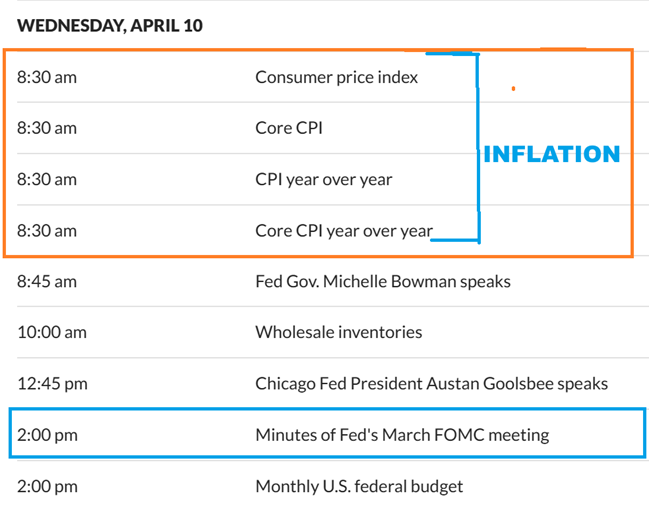Click Core CPI year over year entry

pos(344,231)
